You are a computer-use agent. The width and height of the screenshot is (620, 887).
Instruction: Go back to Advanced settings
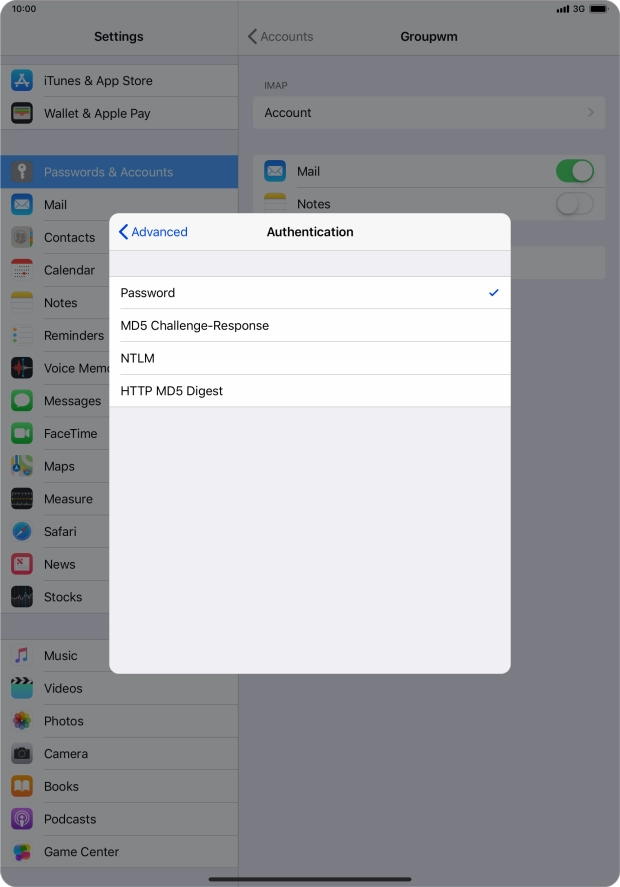click(x=153, y=232)
